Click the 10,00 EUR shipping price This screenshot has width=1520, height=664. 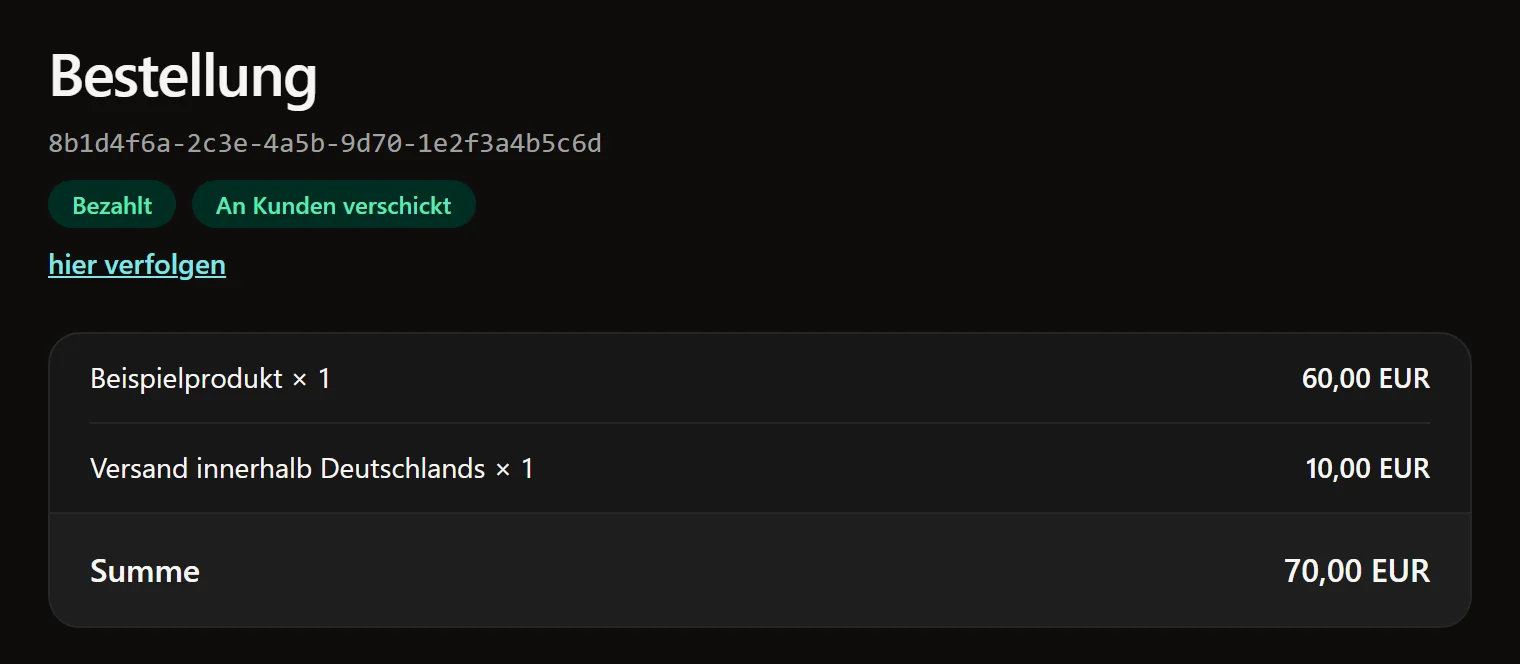[x=1368, y=468]
